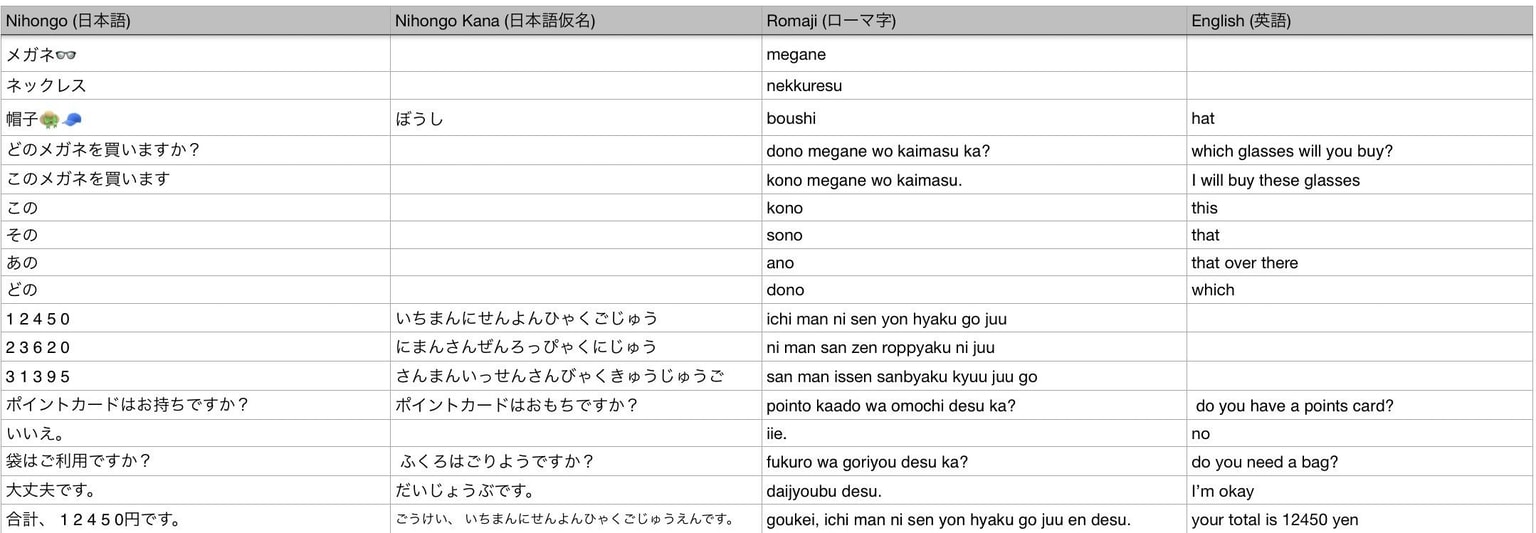Select the romaji cell 'daijyoubu desu.'
1536x533 pixels.
pyautogui.click(x=974, y=491)
